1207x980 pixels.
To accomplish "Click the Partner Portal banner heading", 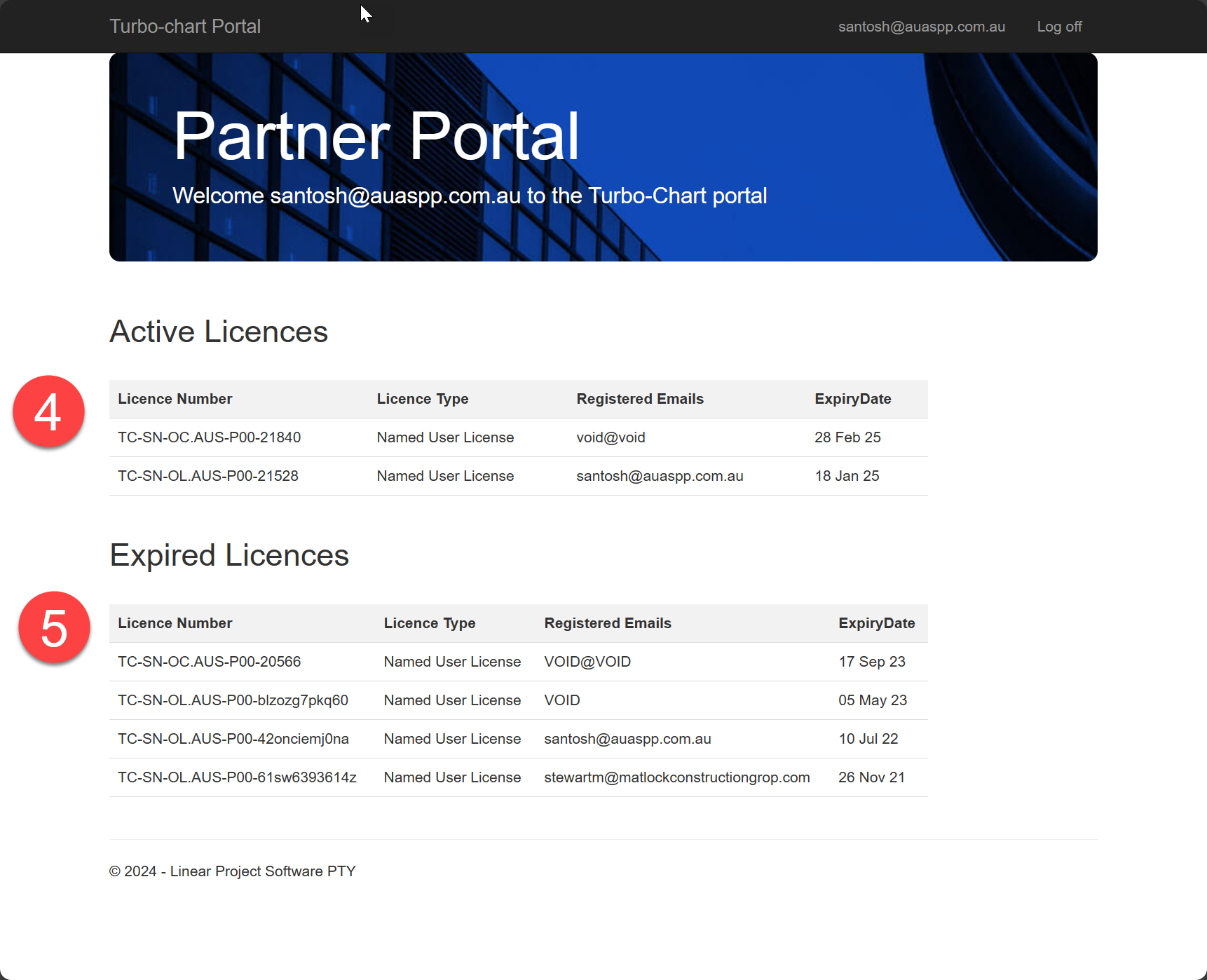I will (376, 136).
